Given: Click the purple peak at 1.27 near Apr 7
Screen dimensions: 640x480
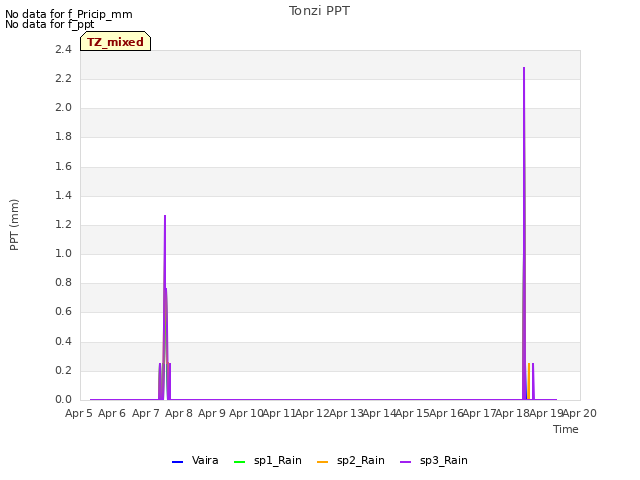Looking at the screenshot, I should (x=165, y=216).
